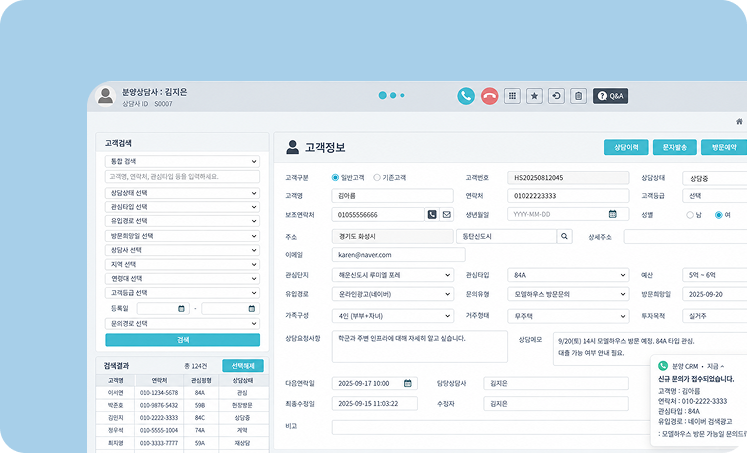Open the 유입경로 선택 filter dropdown
747x453 pixels.
[182, 221]
